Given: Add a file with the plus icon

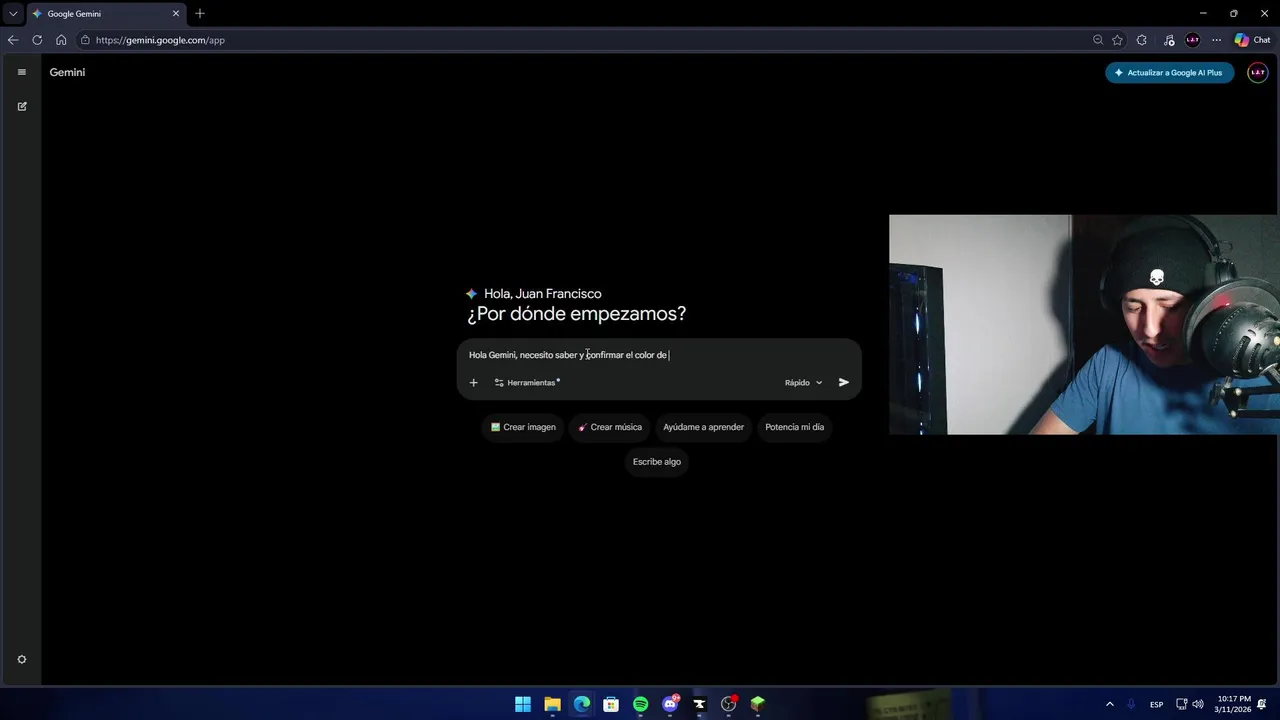Looking at the screenshot, I should [474, 382].
